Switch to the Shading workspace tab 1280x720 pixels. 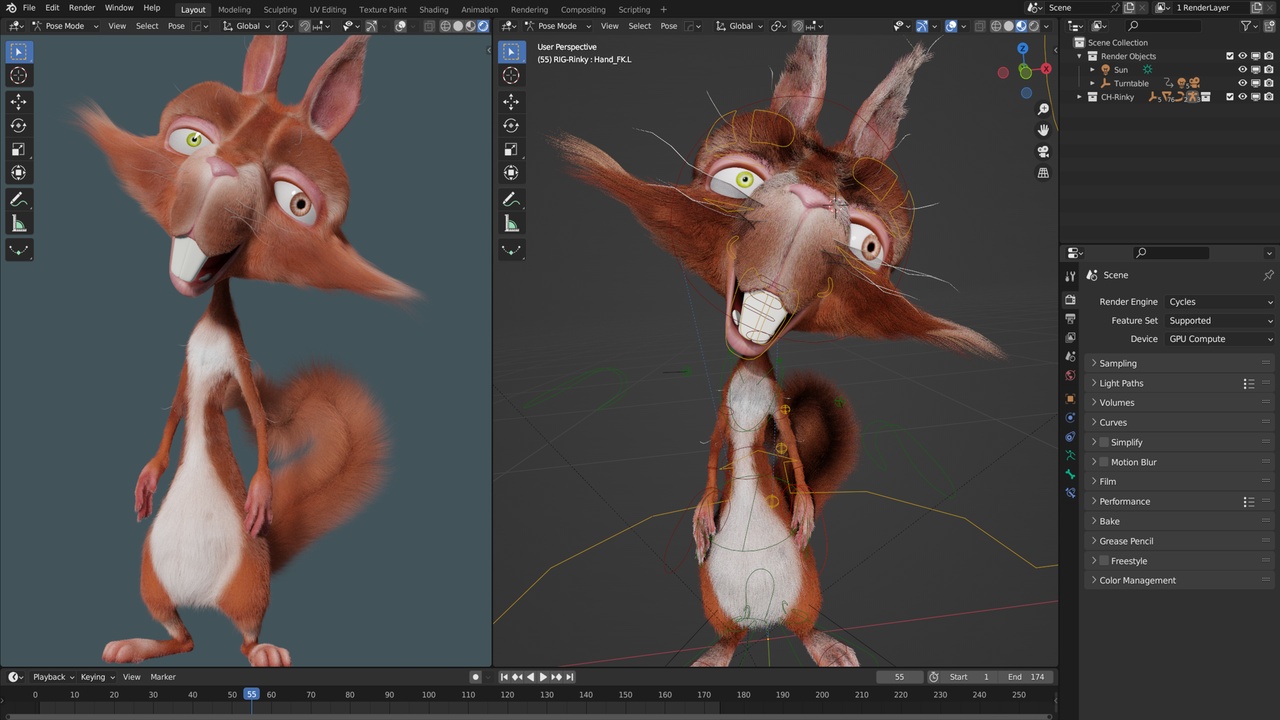coord(433,10)
